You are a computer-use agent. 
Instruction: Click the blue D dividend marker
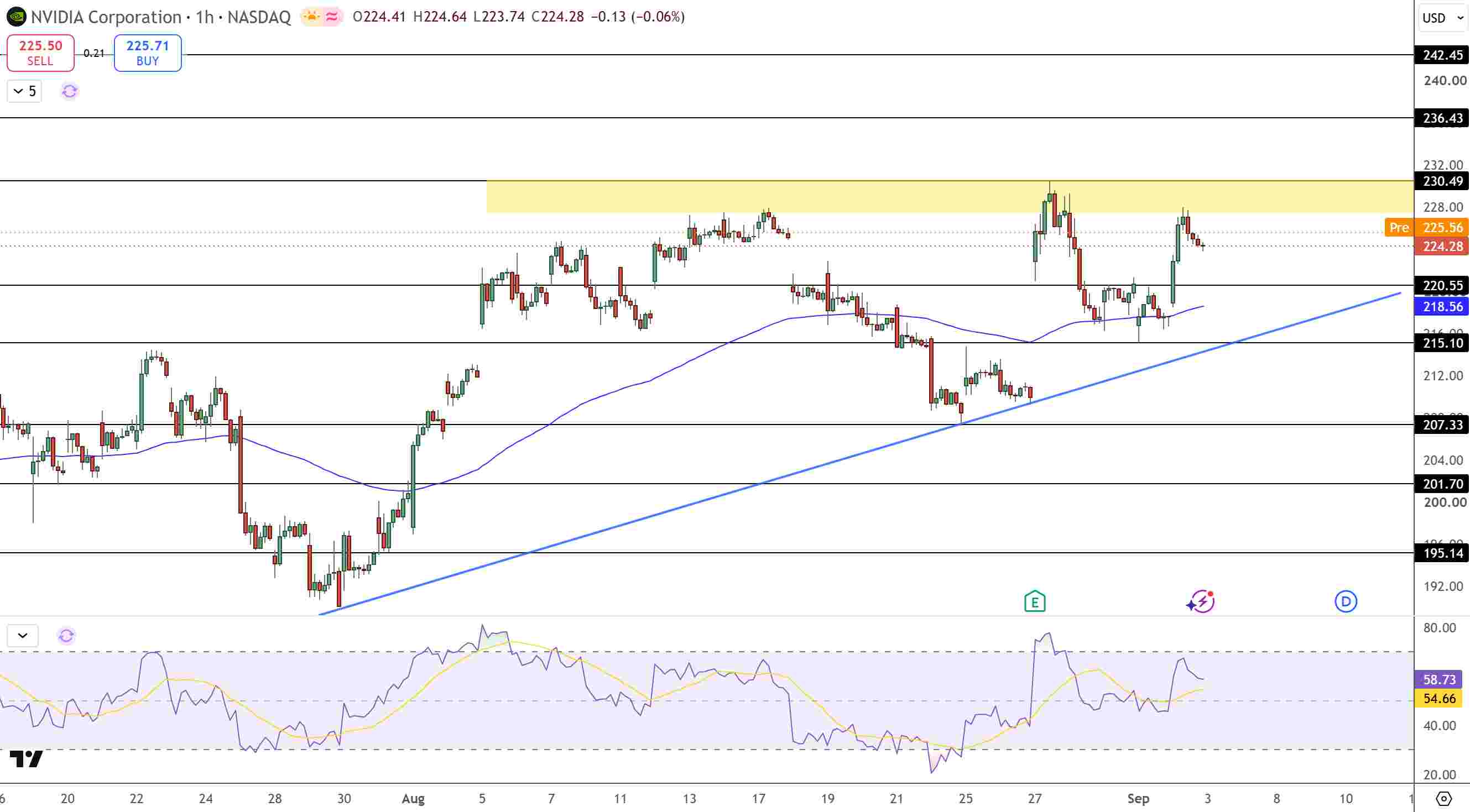tap(1346, 601)
